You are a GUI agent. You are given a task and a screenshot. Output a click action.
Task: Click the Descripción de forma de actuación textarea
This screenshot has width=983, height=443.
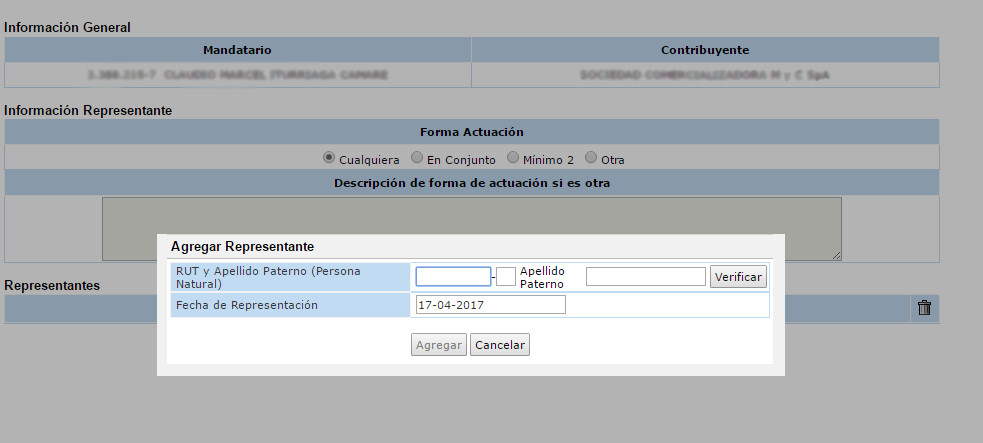coord(471,229)
